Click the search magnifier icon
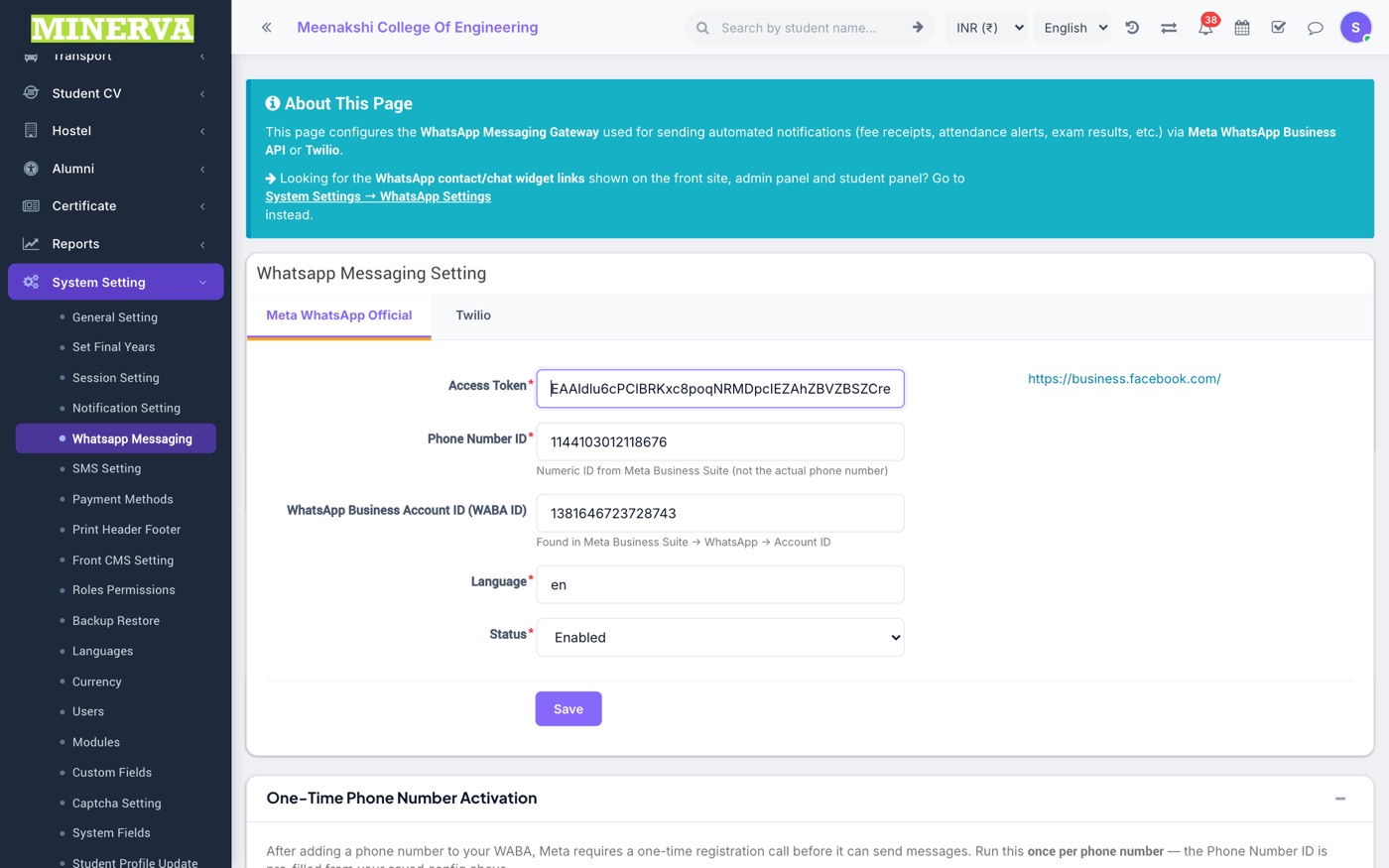The image size is (1389, 868). coord(702,28)
